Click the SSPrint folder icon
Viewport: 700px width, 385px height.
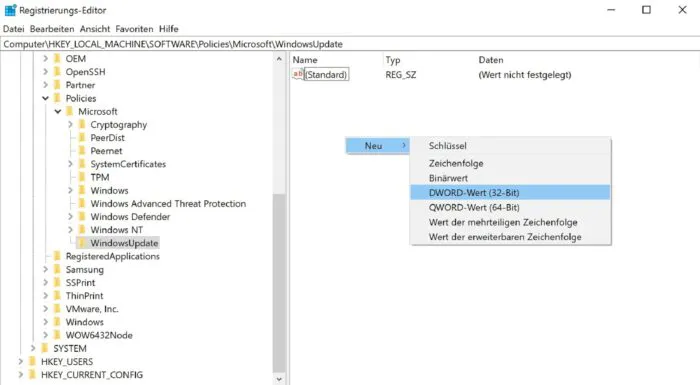[57, 283]
